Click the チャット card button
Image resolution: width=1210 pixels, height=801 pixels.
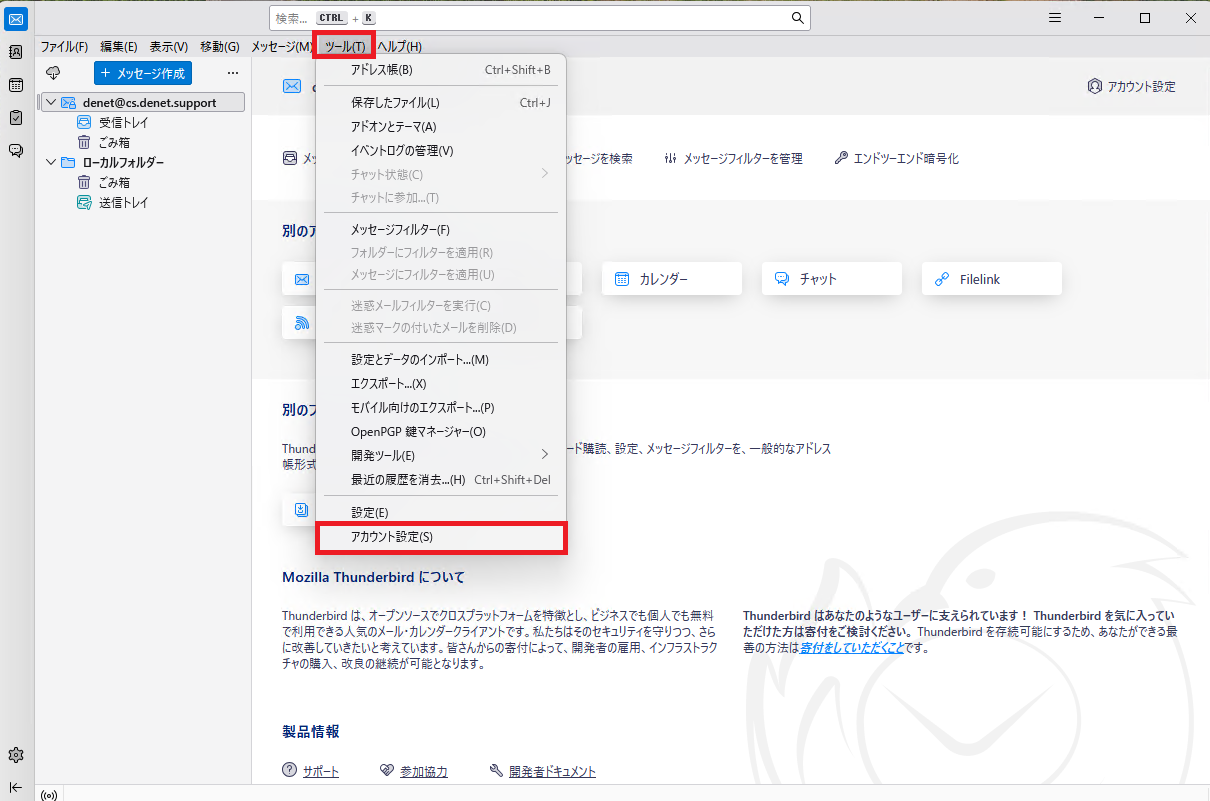tap(832, 279)
